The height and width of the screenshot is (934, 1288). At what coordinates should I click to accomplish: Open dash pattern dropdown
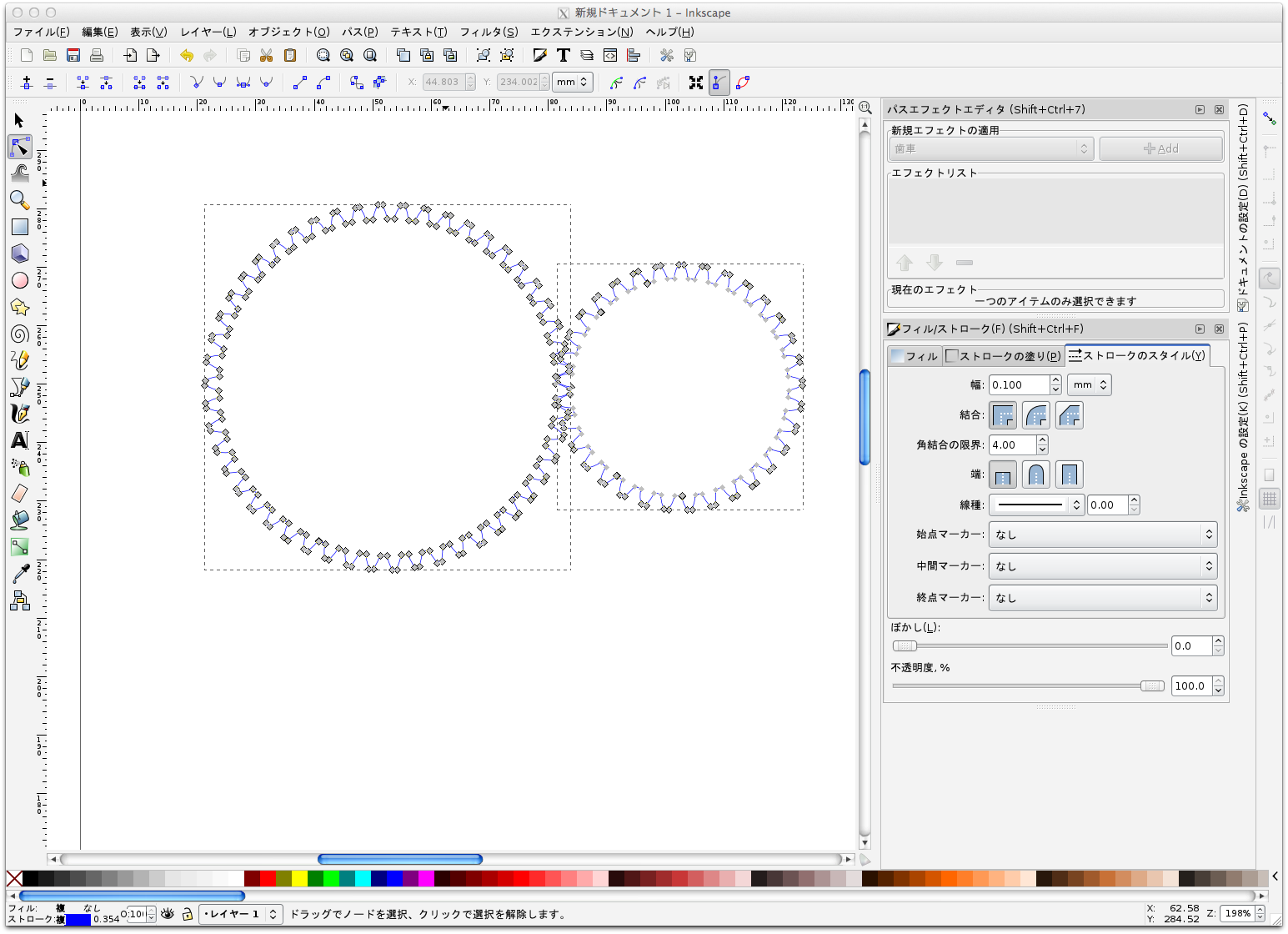click(1036, 505)
